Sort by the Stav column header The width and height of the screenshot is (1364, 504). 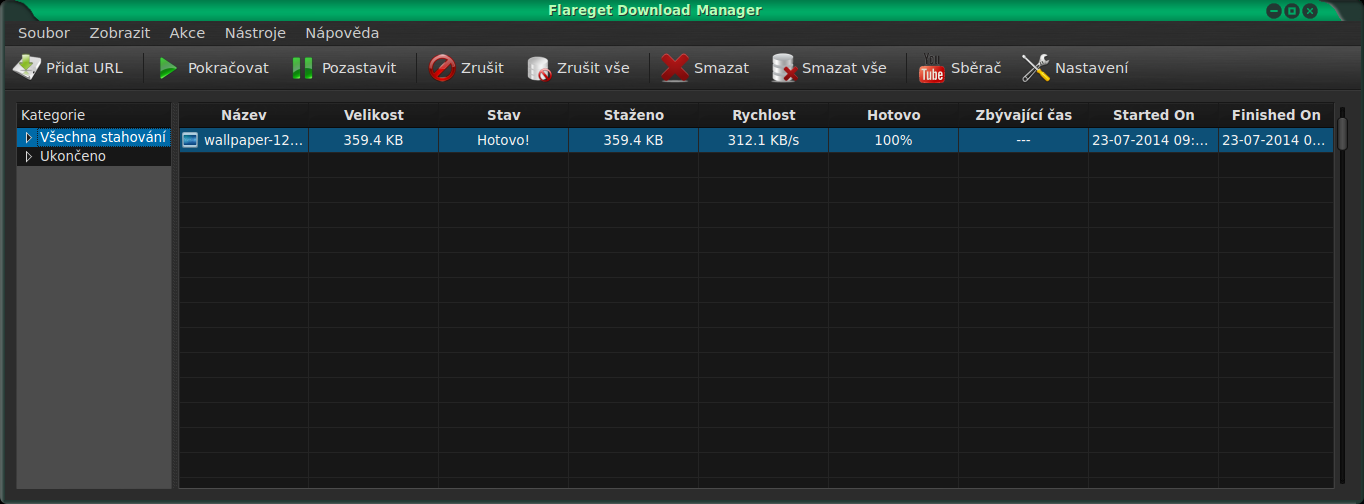pos(504,115)
